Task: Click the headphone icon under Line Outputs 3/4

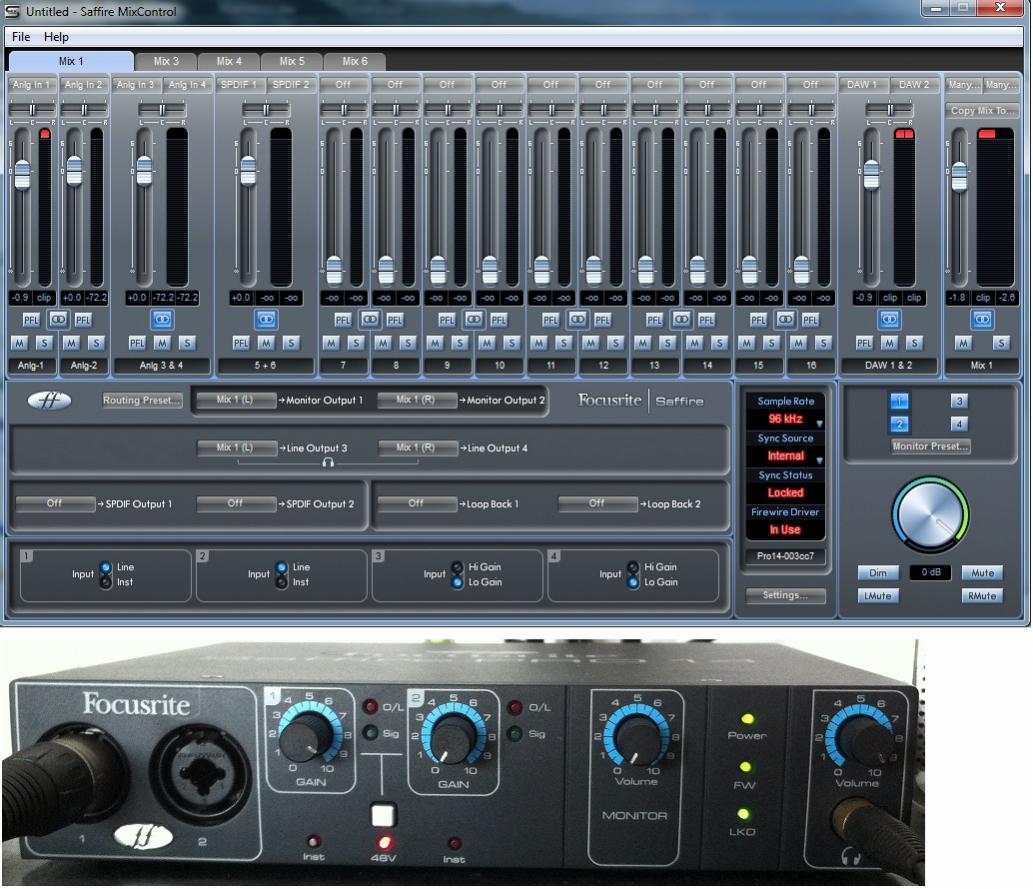Action: click(328, 463)
